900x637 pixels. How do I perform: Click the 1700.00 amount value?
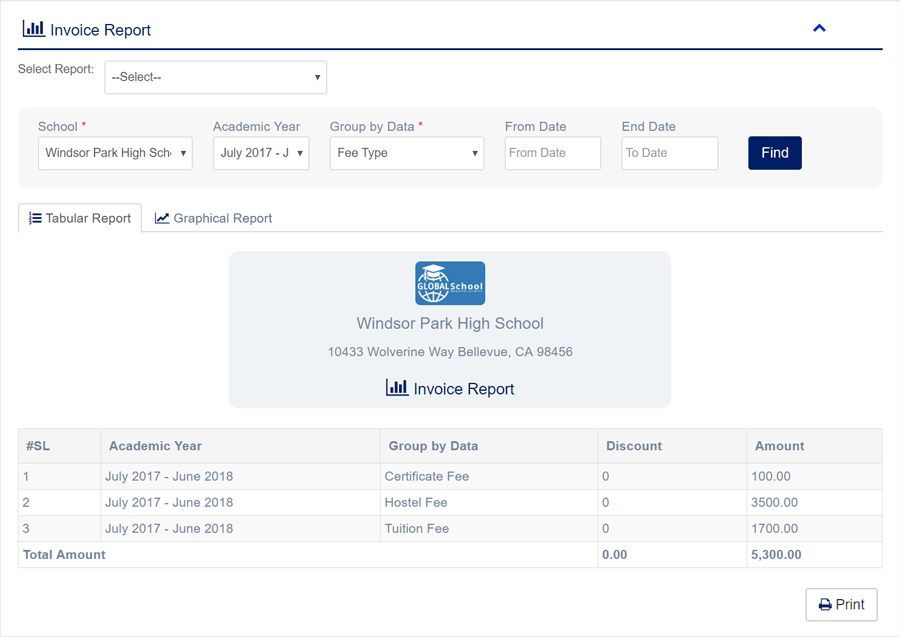pos(774,529)
